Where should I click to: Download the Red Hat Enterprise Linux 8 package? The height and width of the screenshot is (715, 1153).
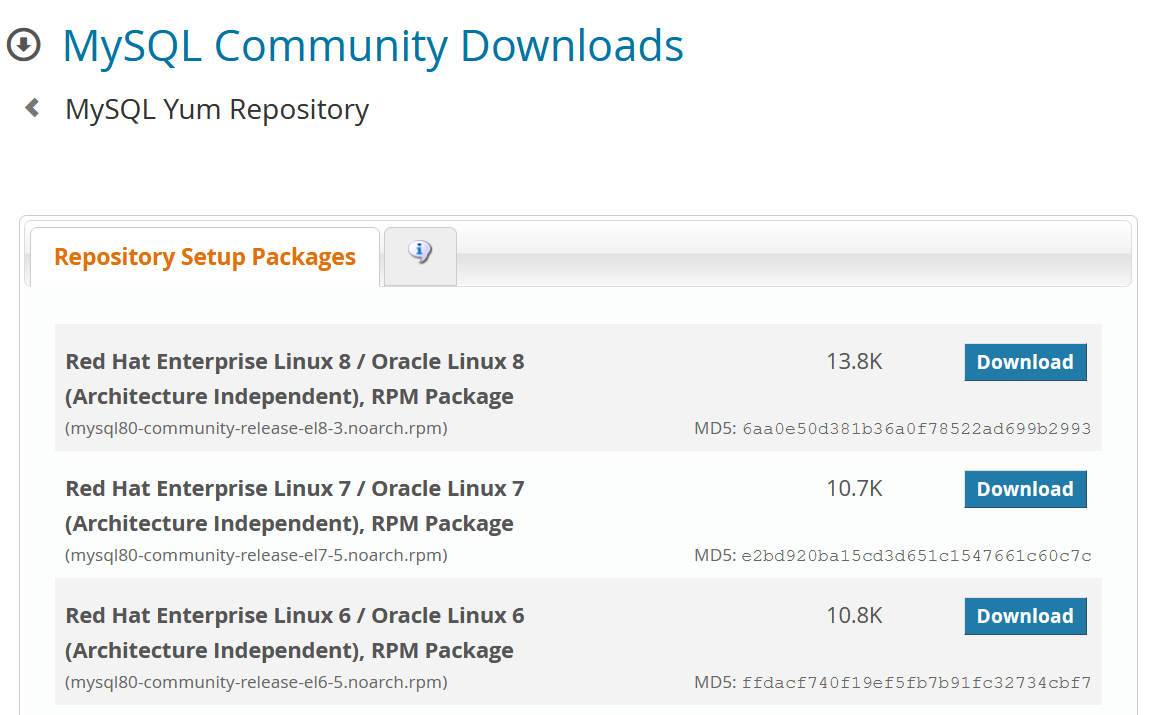tap(1025, 362)
